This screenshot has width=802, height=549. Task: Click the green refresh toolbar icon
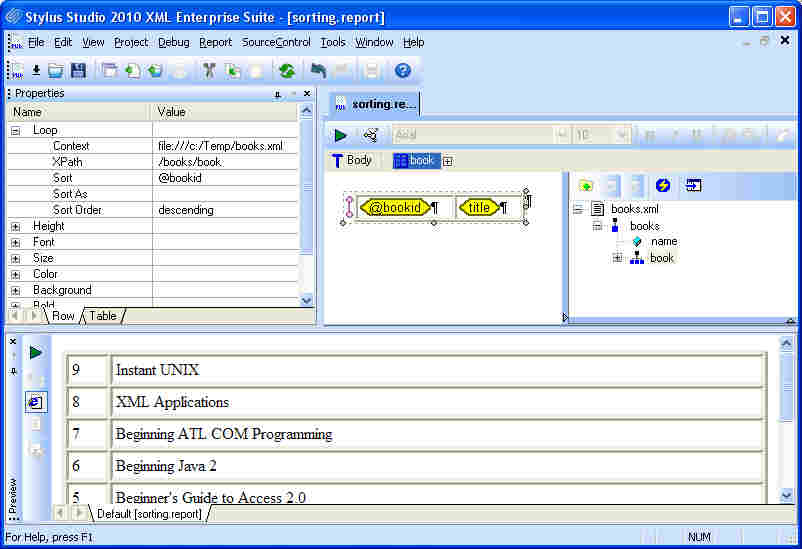point(286,71)
